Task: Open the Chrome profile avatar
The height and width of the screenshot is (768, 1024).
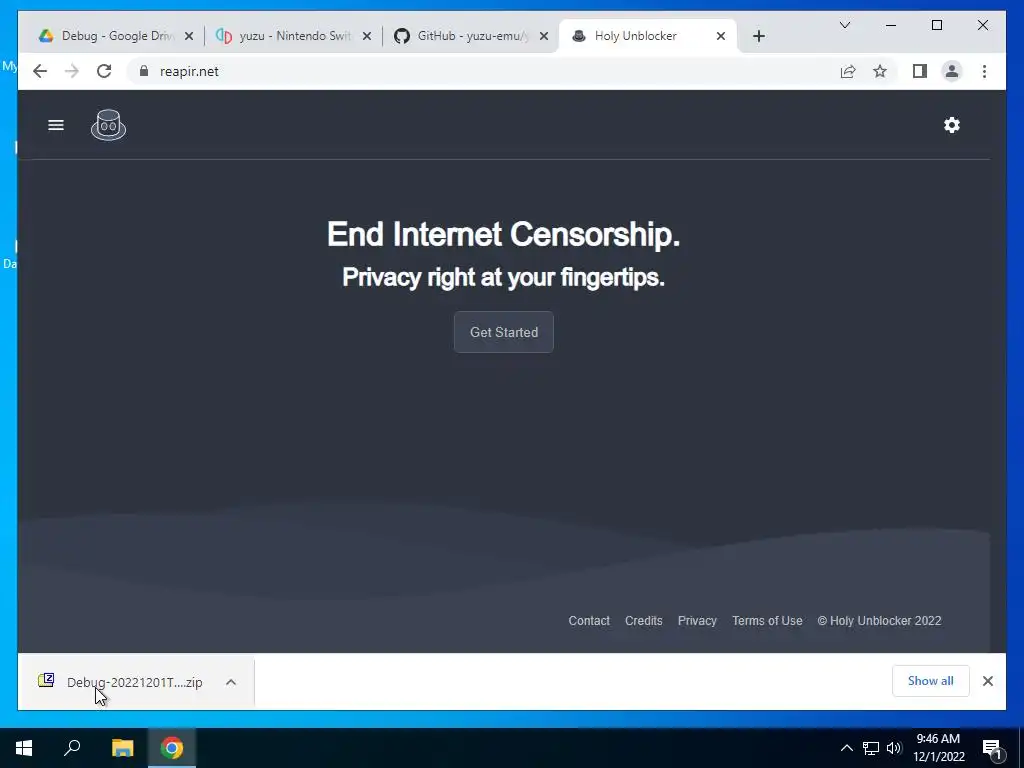Action: 952,71
